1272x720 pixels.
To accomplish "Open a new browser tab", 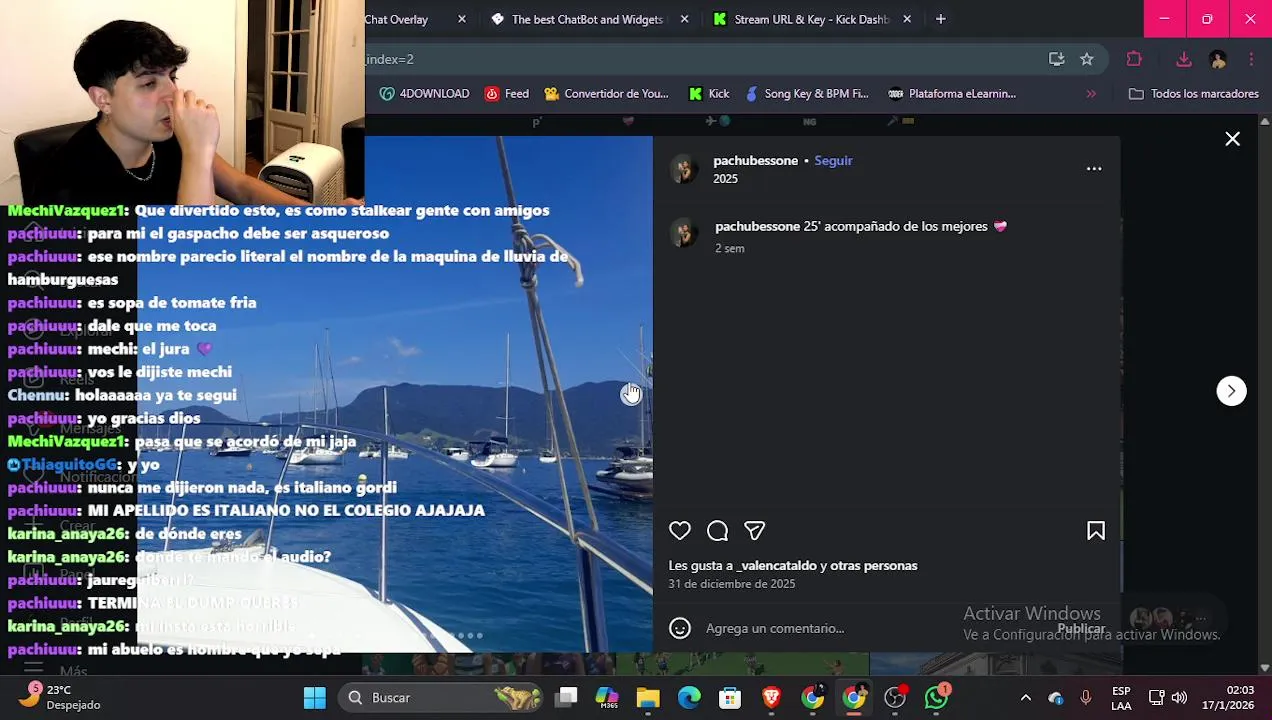I will point(940,19).
